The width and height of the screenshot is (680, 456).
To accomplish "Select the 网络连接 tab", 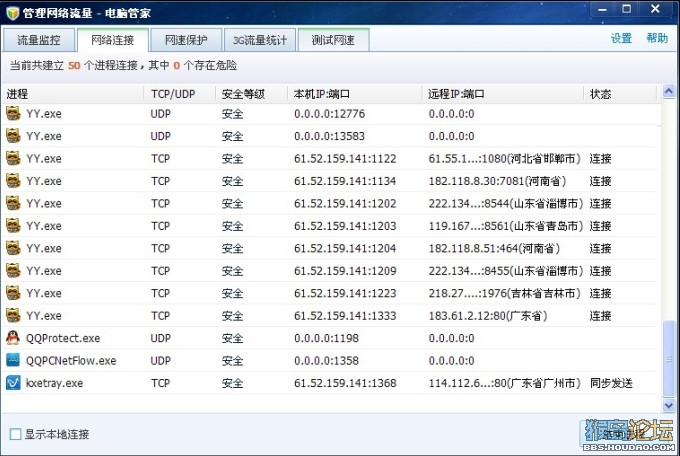I will click(x=112, y=40).
